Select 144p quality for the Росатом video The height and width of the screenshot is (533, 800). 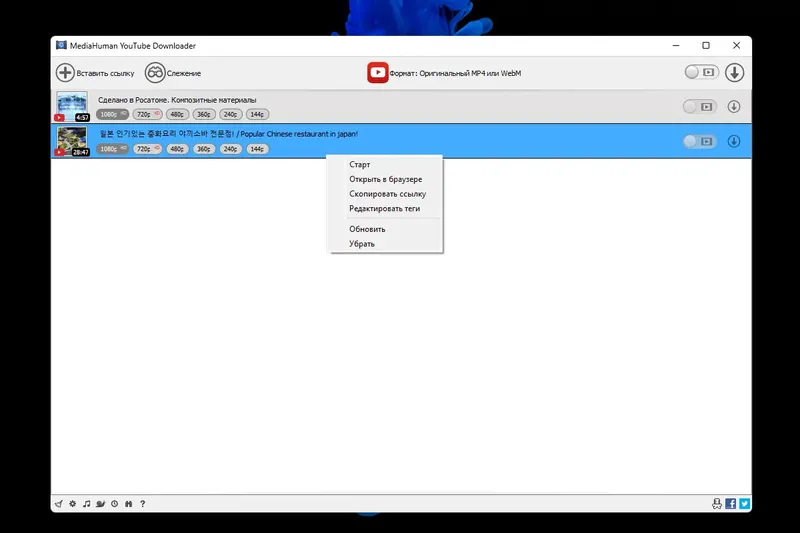click(x=257, y=114)
